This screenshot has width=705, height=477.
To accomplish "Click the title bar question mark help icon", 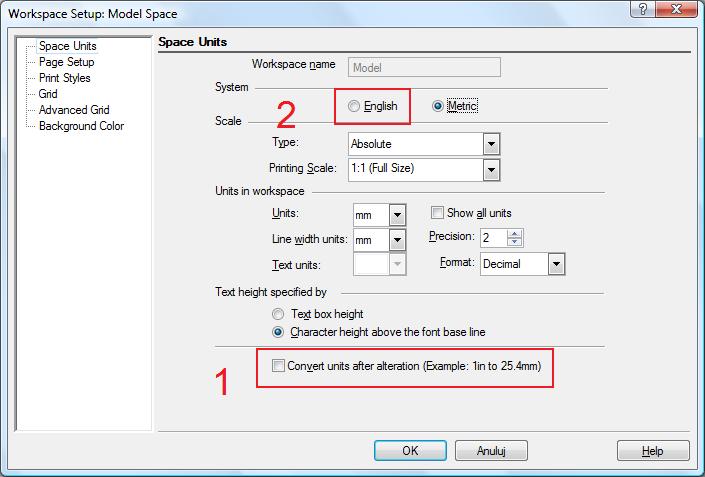I will [x=643, y=9].
